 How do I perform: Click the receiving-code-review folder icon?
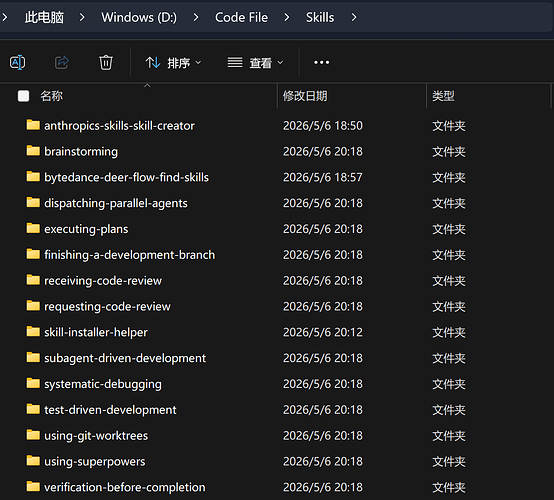33,280
